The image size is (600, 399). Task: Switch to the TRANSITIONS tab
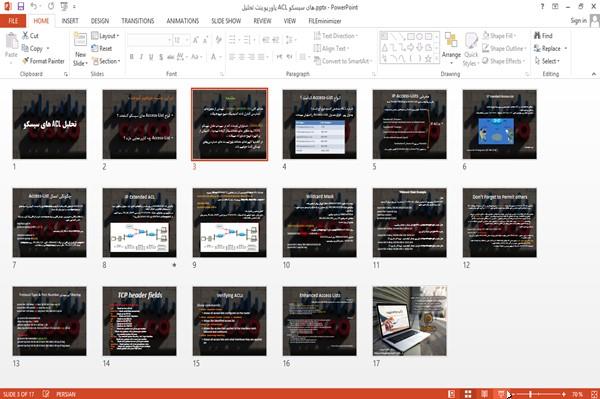[138, 21]
